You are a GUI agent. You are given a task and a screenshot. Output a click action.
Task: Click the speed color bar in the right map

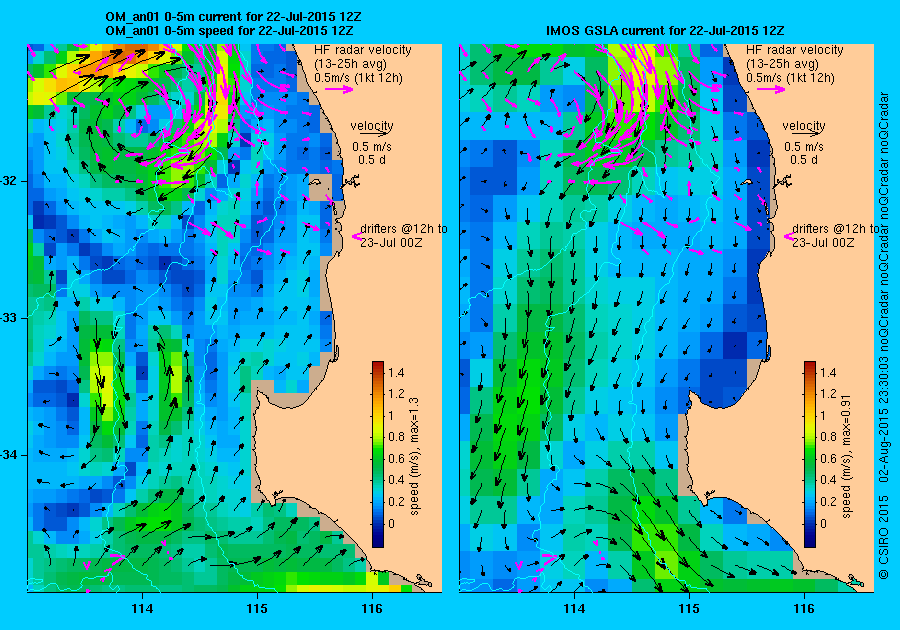tap(810, 454)
